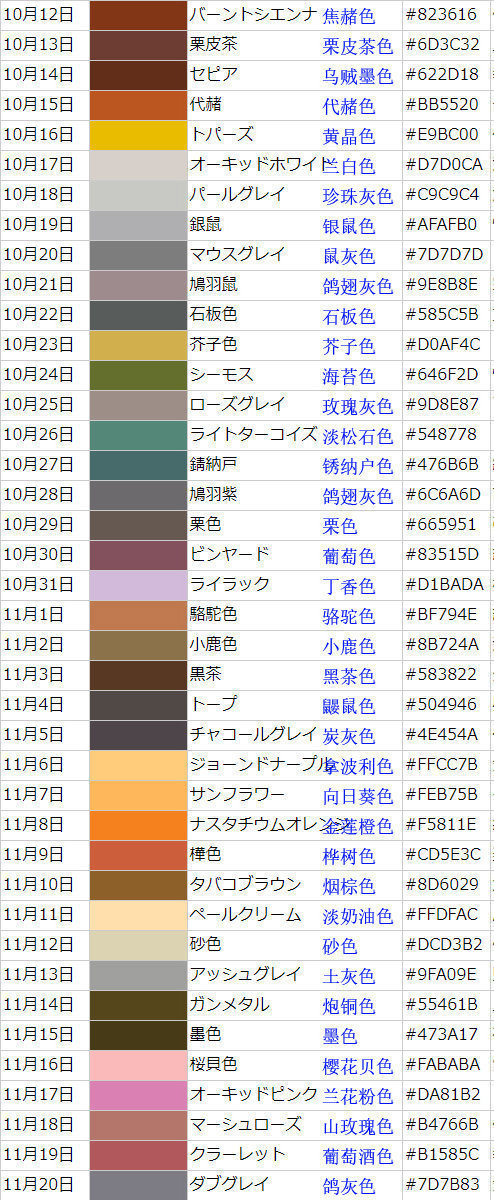Click Chinese name 墨色

340,1036
